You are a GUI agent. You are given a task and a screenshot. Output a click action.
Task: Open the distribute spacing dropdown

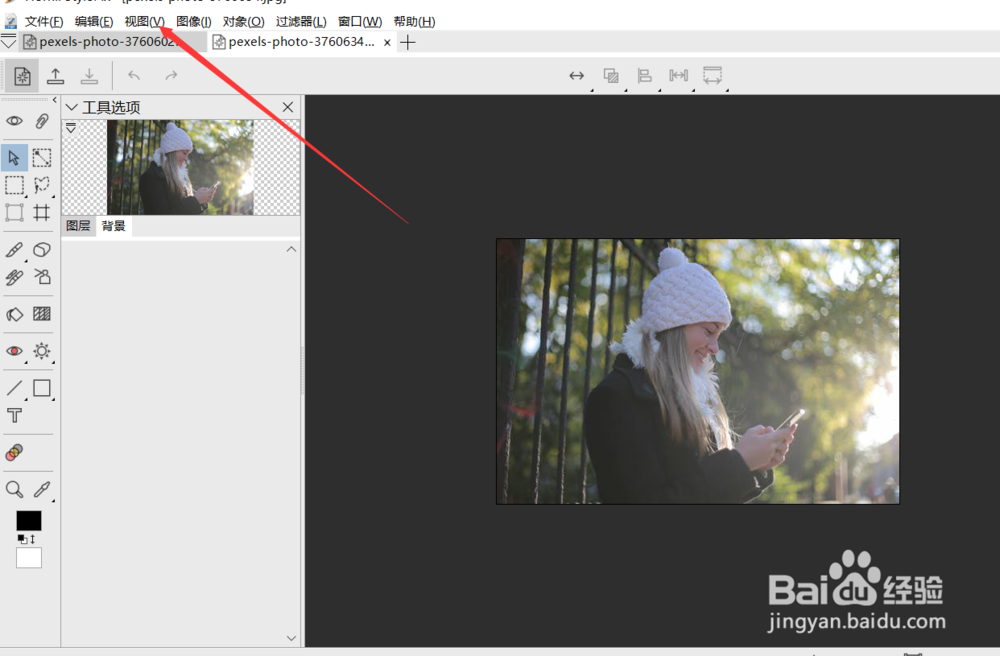[x=679, y=77]
